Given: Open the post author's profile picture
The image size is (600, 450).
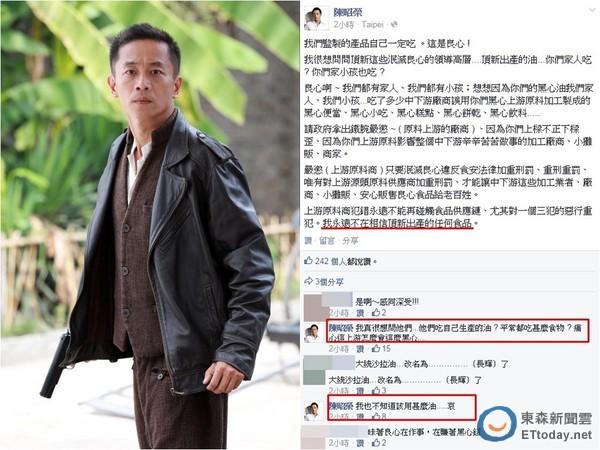Looking at the screenshot, I should coord(316,18).
